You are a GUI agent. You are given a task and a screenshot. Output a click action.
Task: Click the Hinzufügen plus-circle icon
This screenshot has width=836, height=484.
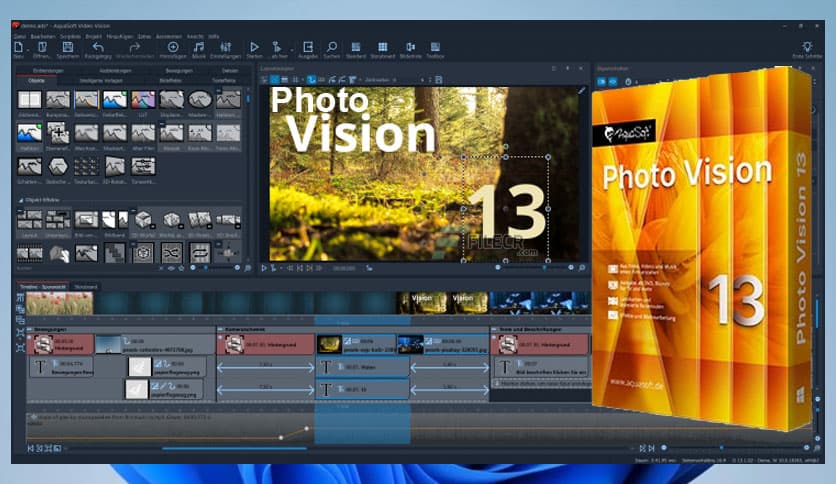173,47
